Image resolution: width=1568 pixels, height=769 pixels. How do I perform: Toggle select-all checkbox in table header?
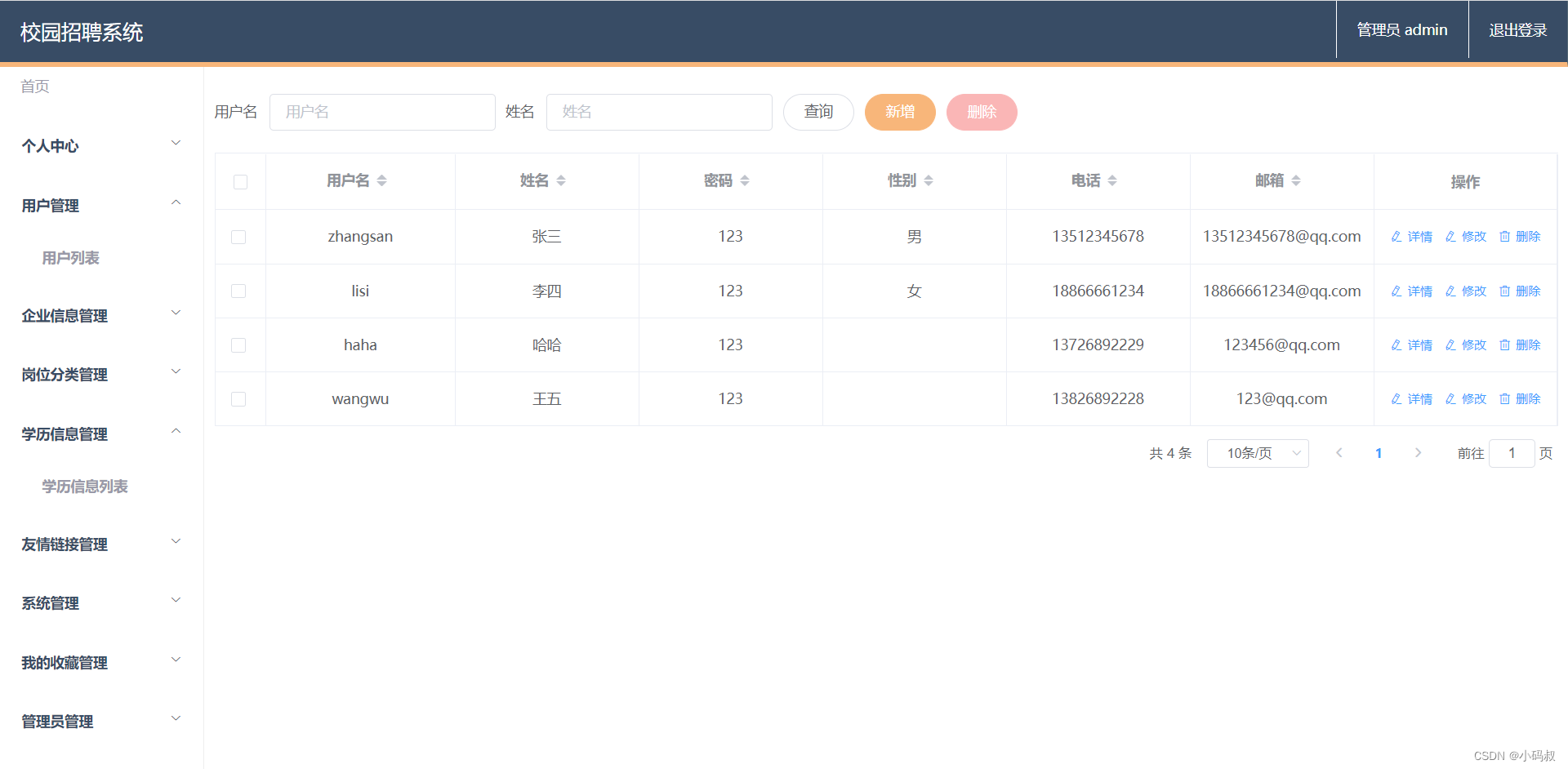[240, 182]
